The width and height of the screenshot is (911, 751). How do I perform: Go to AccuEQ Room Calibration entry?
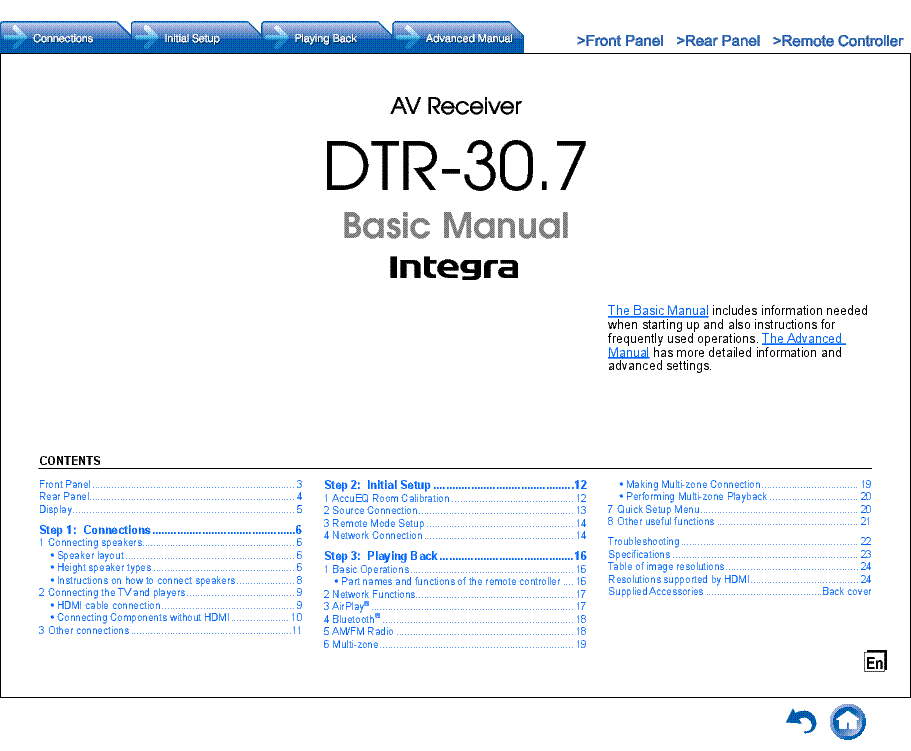click(x=390, y=498)
